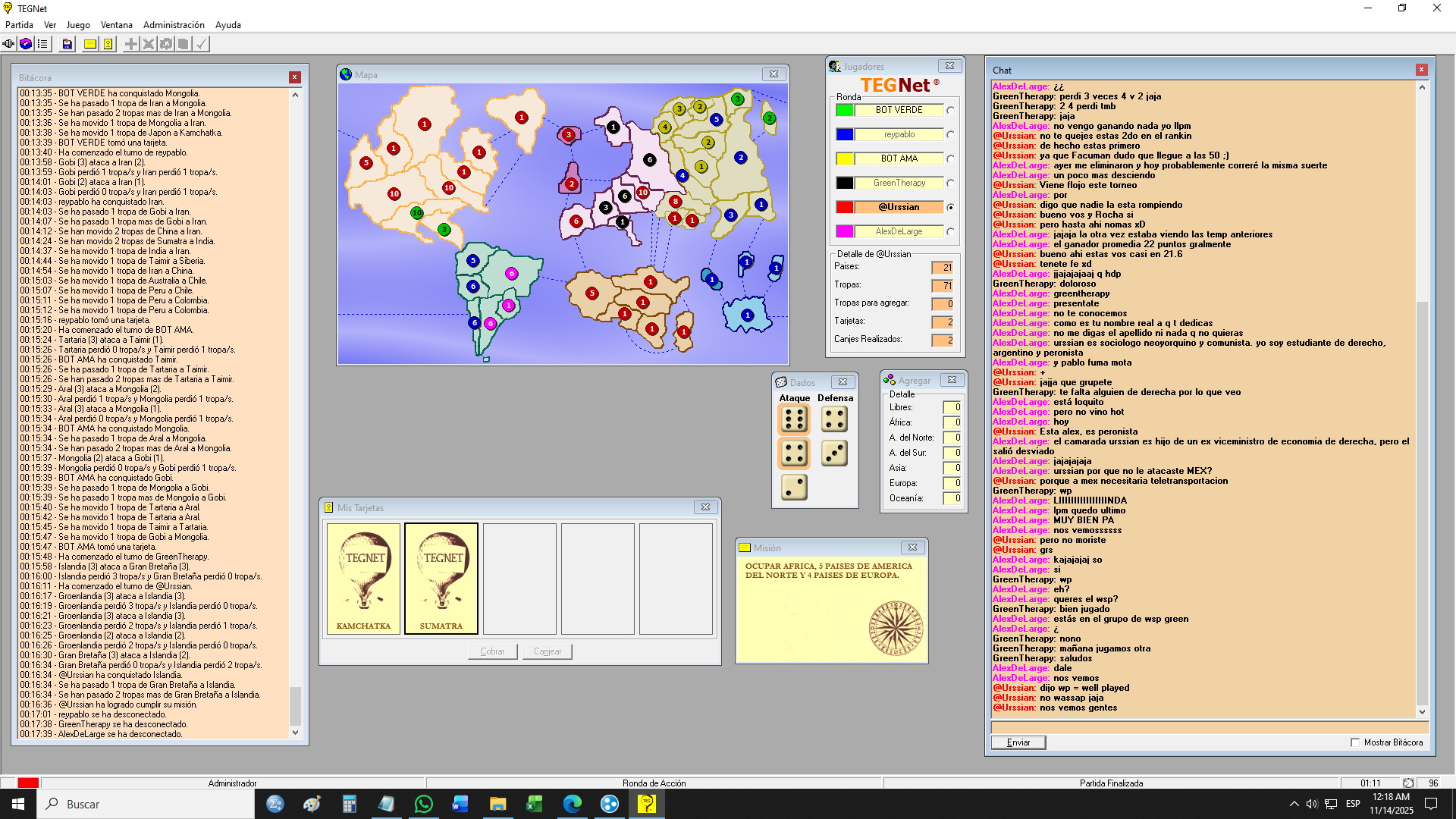The image size is (1456, 819).
Task: Click the Canjear button
Action: 547,651
